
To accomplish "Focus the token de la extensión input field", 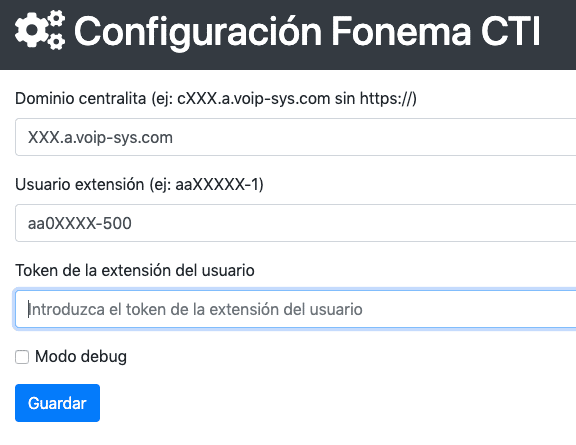I will click(x=295, y=309).
